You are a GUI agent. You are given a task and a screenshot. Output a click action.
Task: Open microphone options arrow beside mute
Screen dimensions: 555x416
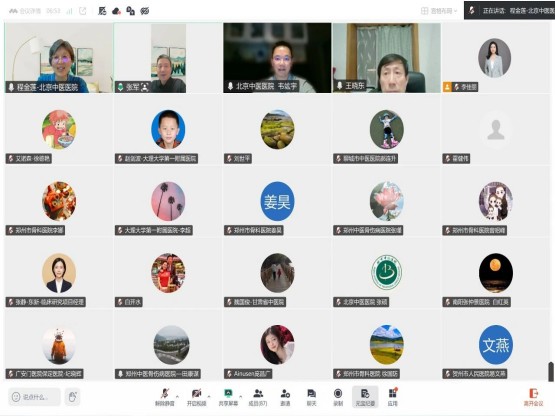pos(177,397)
